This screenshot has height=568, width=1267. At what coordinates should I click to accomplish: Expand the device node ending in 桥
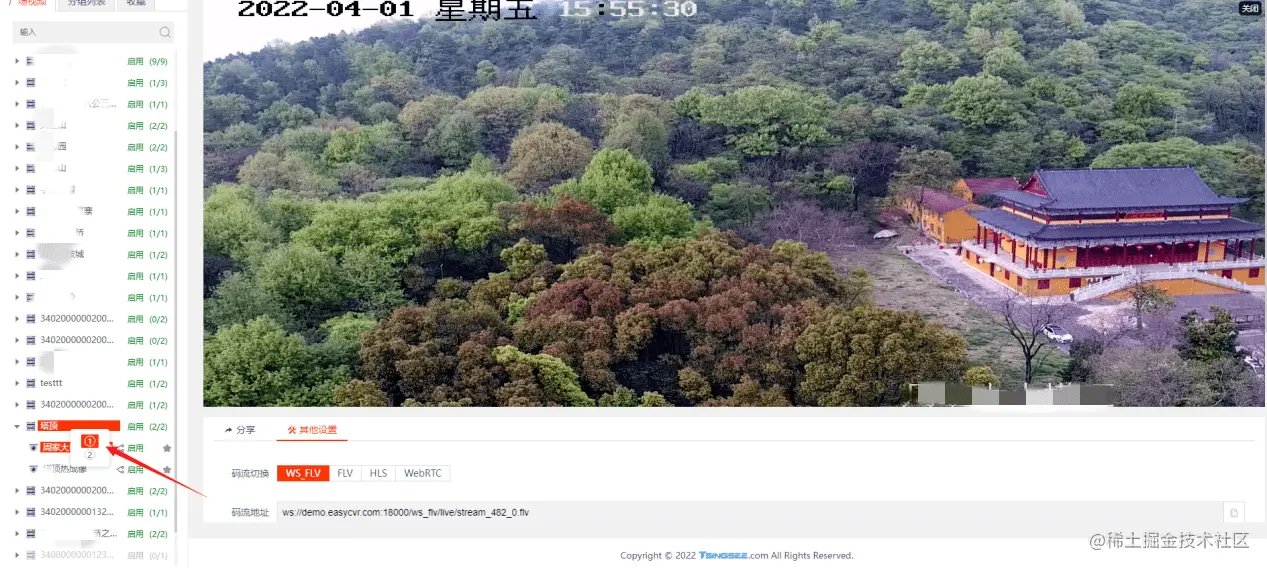point(17,233)
